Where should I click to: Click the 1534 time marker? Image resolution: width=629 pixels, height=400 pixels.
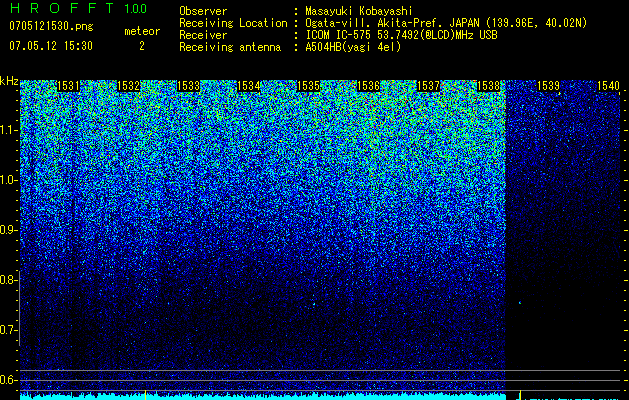pos(249,86)
